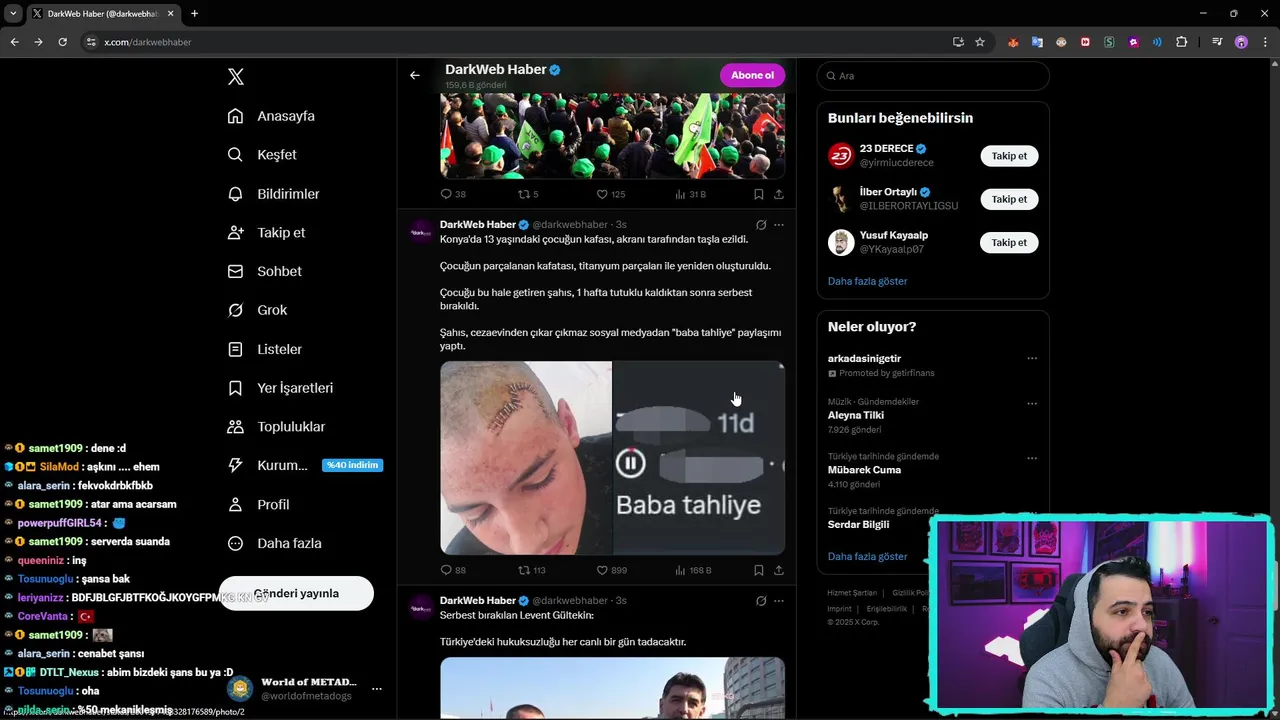Click the Yer İşaretleri bookmark icon

click(235, 388)
